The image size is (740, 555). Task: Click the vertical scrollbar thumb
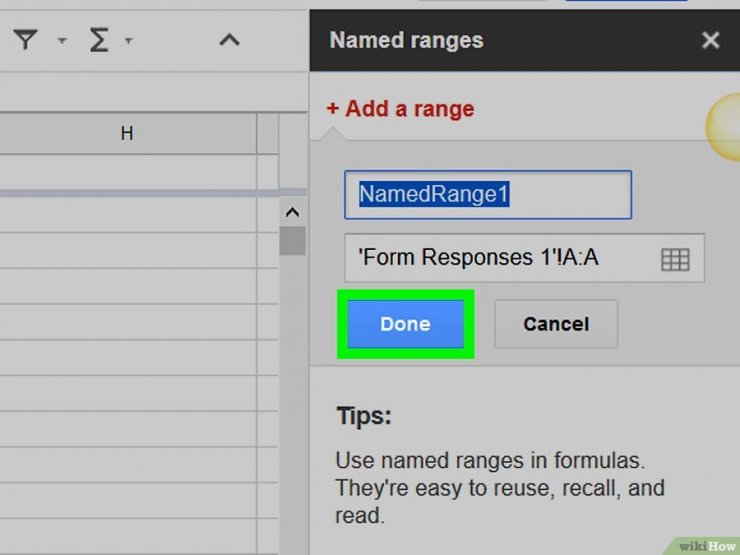point(293,241)
